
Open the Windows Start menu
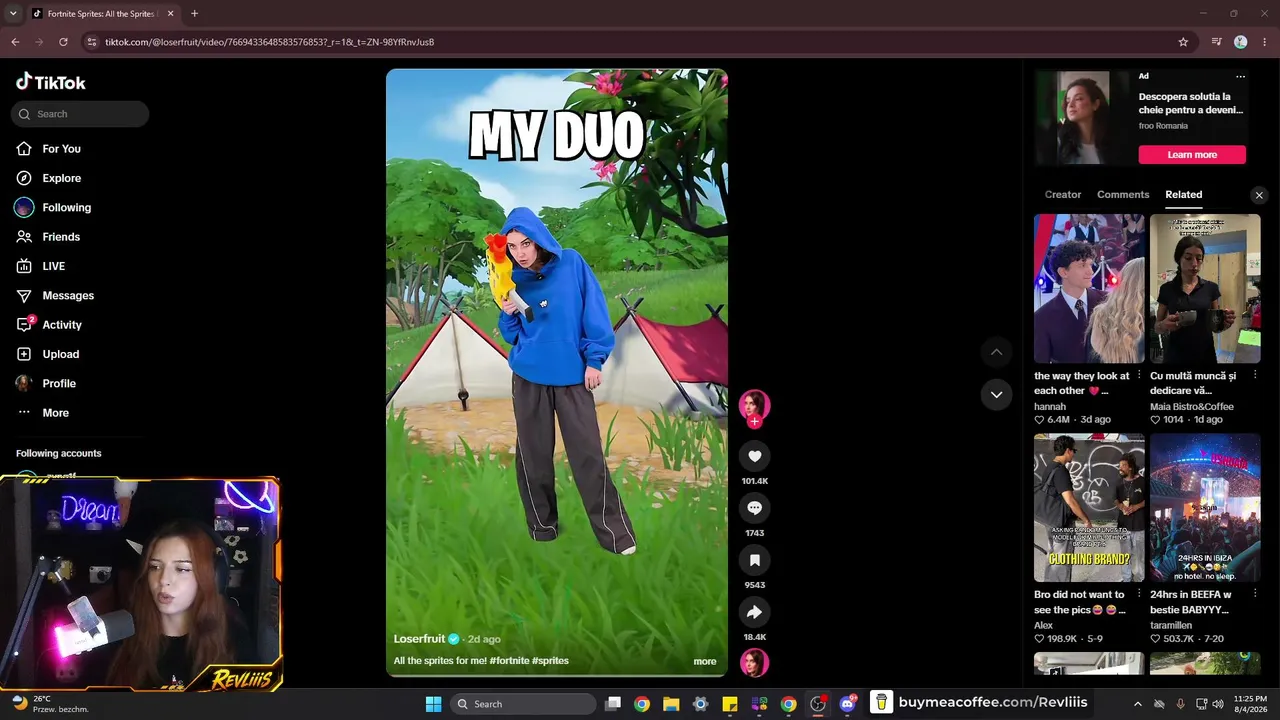433,704
